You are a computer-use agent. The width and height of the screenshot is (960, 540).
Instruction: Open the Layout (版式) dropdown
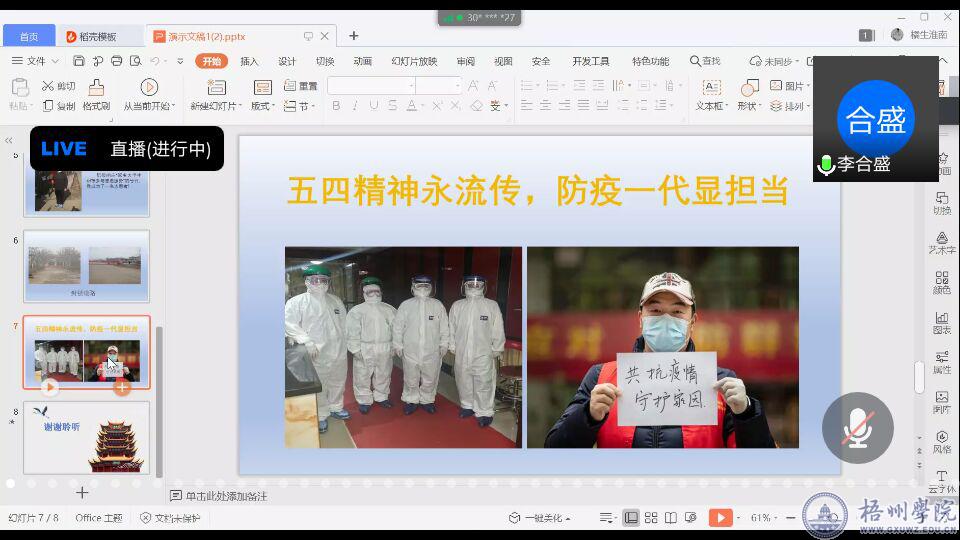pyautogui.click(x=262, y=106)
